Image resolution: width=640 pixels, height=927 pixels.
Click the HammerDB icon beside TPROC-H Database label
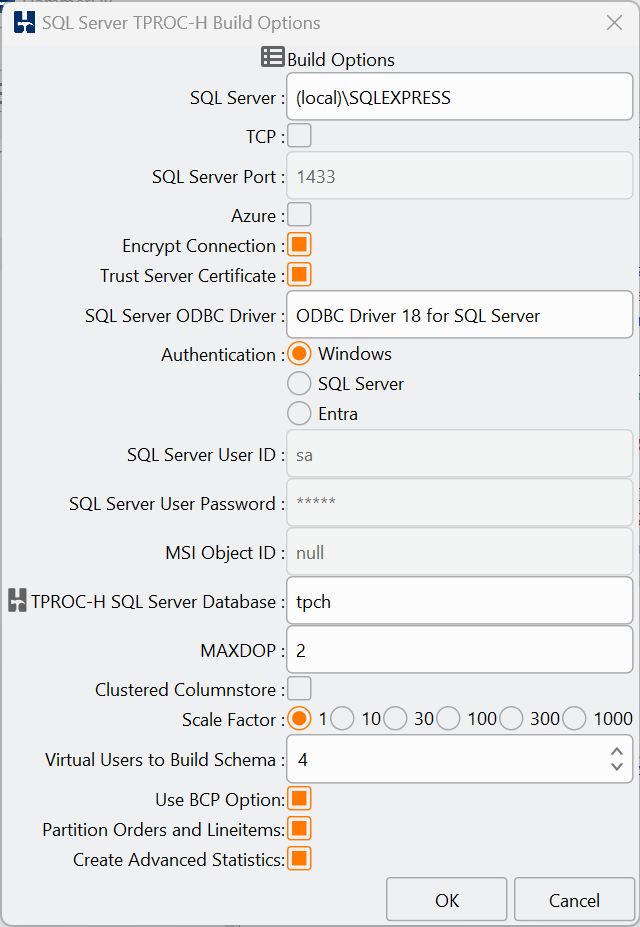coord(17,600)
